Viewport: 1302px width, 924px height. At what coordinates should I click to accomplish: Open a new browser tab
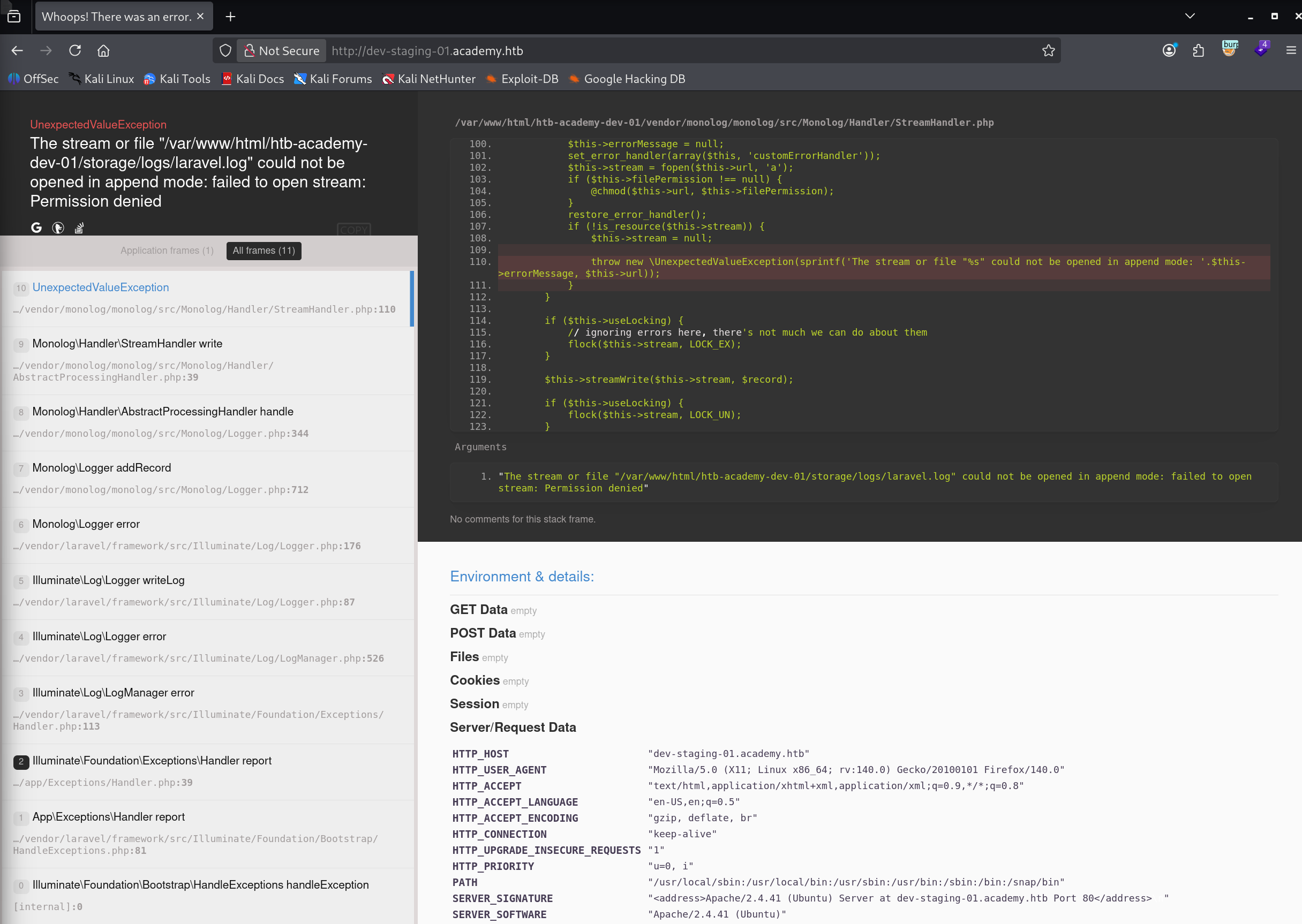pyautogui.click(x=230, y=17)
